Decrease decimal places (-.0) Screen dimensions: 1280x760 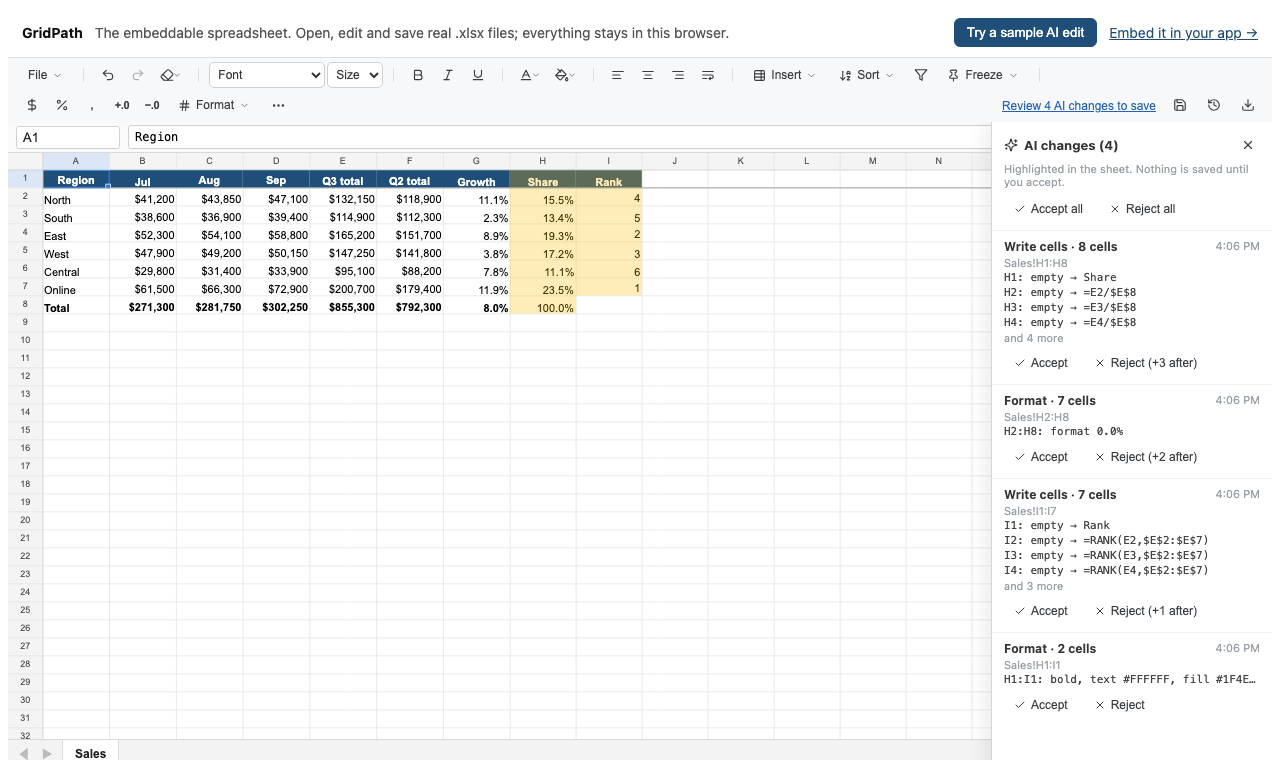(152, 105)
